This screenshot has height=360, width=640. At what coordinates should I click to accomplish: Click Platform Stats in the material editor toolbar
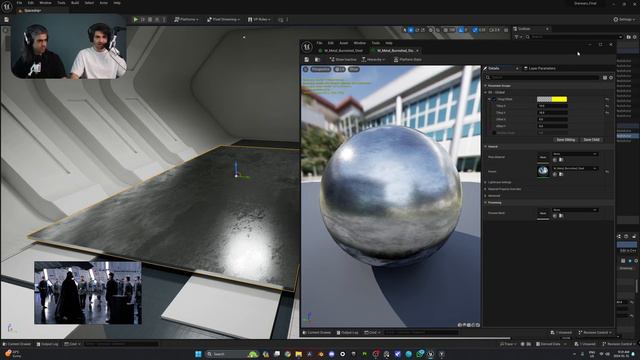pos(408,60)
